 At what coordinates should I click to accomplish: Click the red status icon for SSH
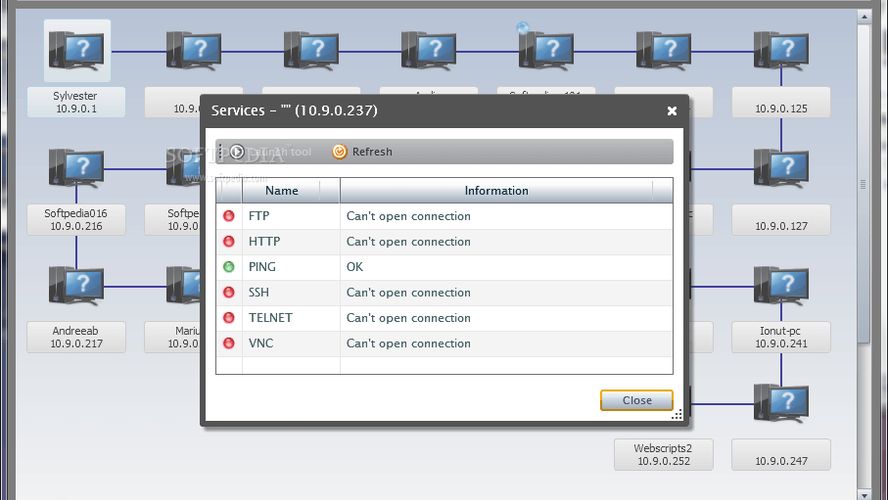229,292
